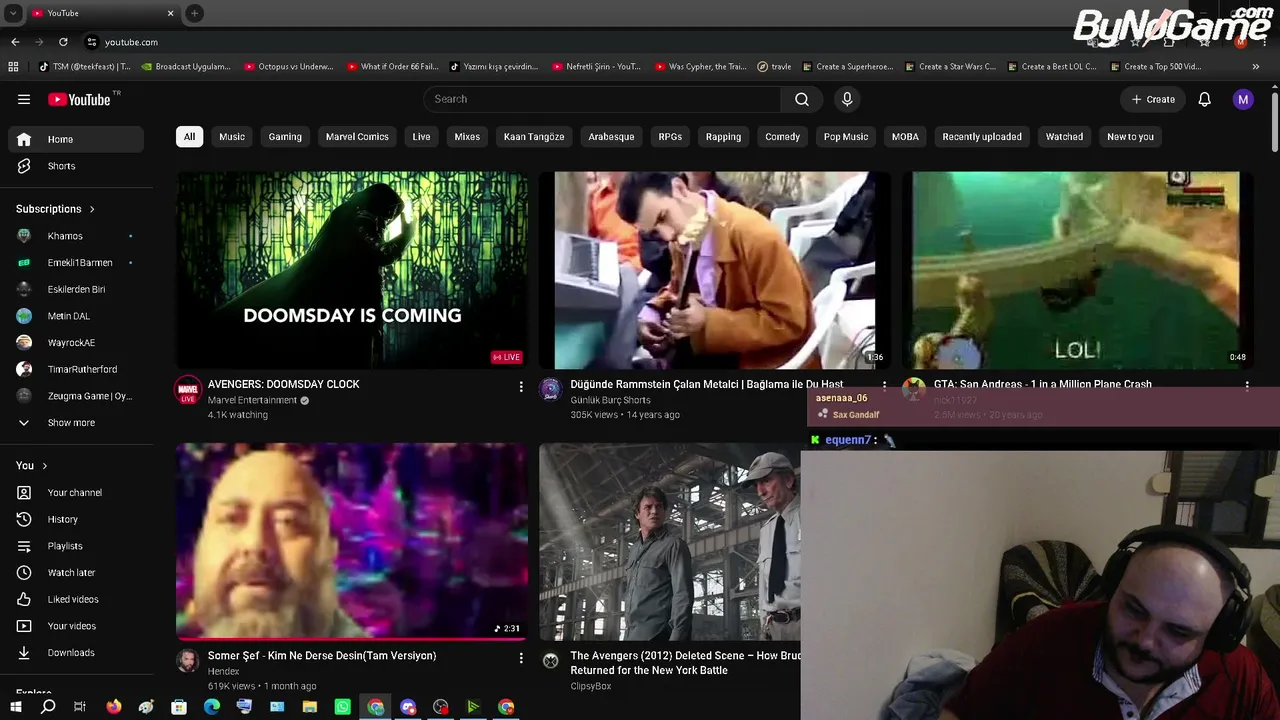Image resolution: width=1280 pixels, height=720 pixels.
Task: Open the travle bookmark
Action: (774, 67)
